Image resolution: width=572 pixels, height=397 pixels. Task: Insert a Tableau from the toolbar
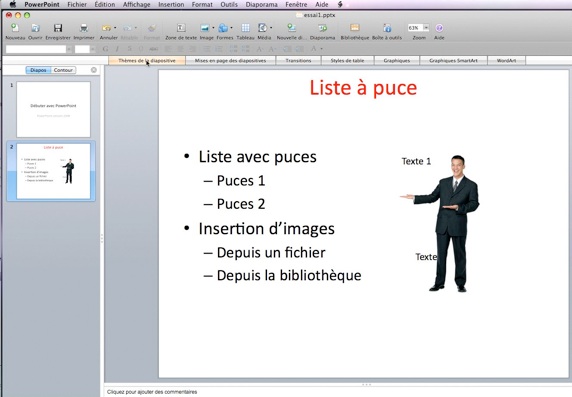click(246, 28)
